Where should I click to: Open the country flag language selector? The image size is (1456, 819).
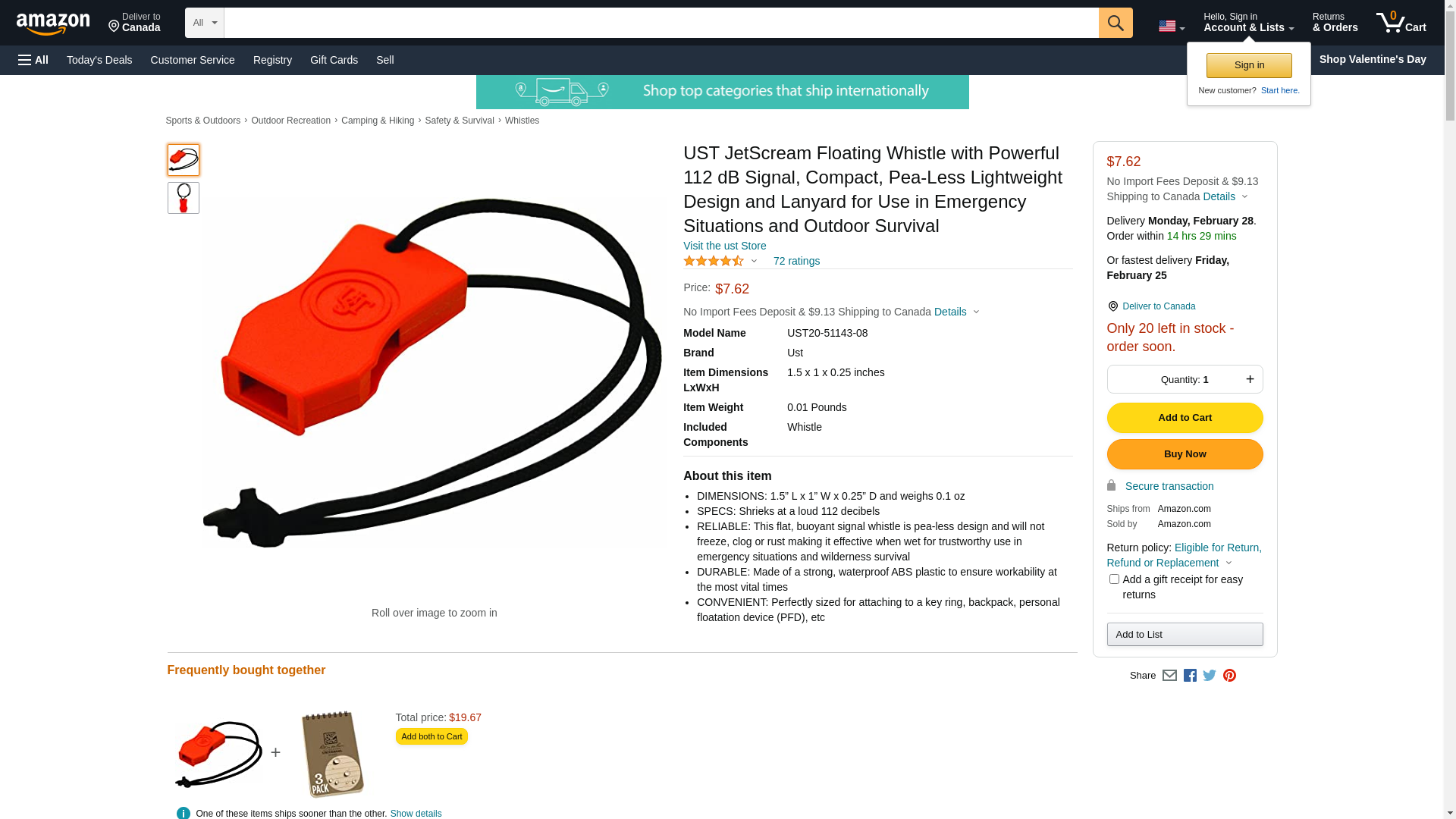pyautogui.click(x=1171, y=27)
